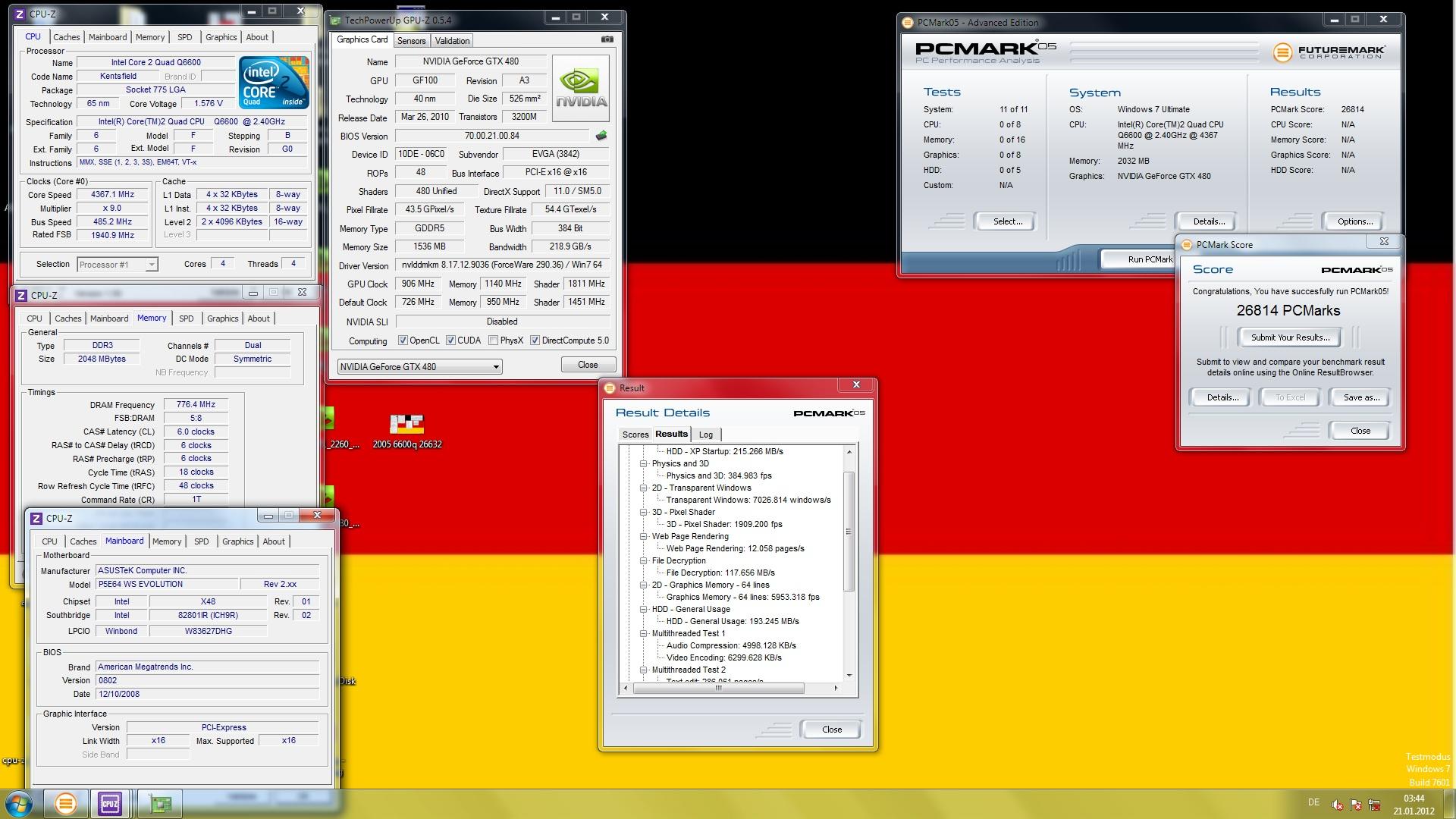Click the CPU-Z taskbar icon

[x=111, y=803]
